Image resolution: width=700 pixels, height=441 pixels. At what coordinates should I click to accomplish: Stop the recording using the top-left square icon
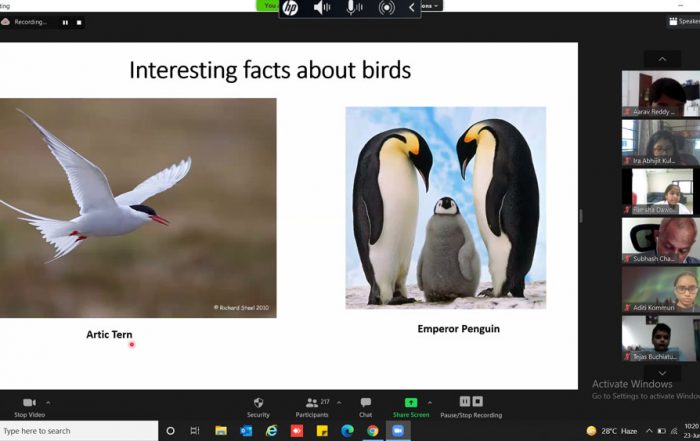[x=79, y=22]
